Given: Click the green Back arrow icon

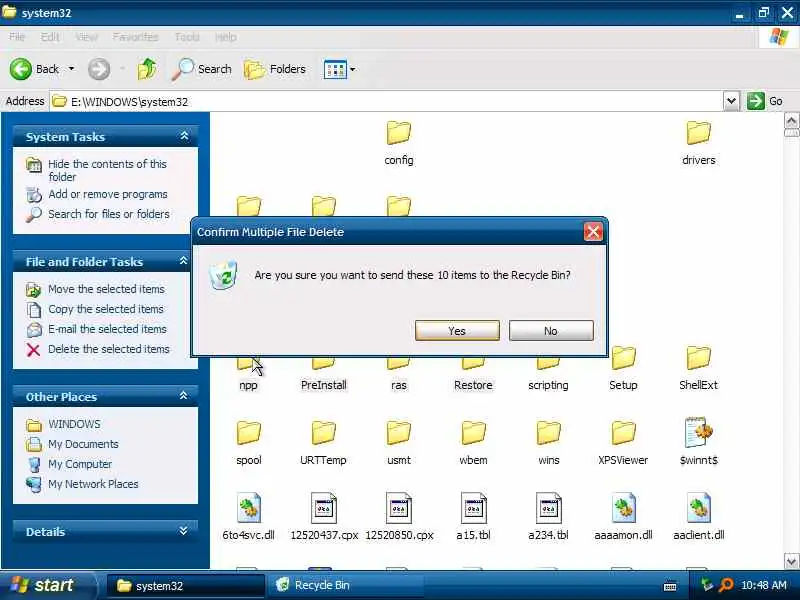Looking at the screenshot, I should 21,69.
